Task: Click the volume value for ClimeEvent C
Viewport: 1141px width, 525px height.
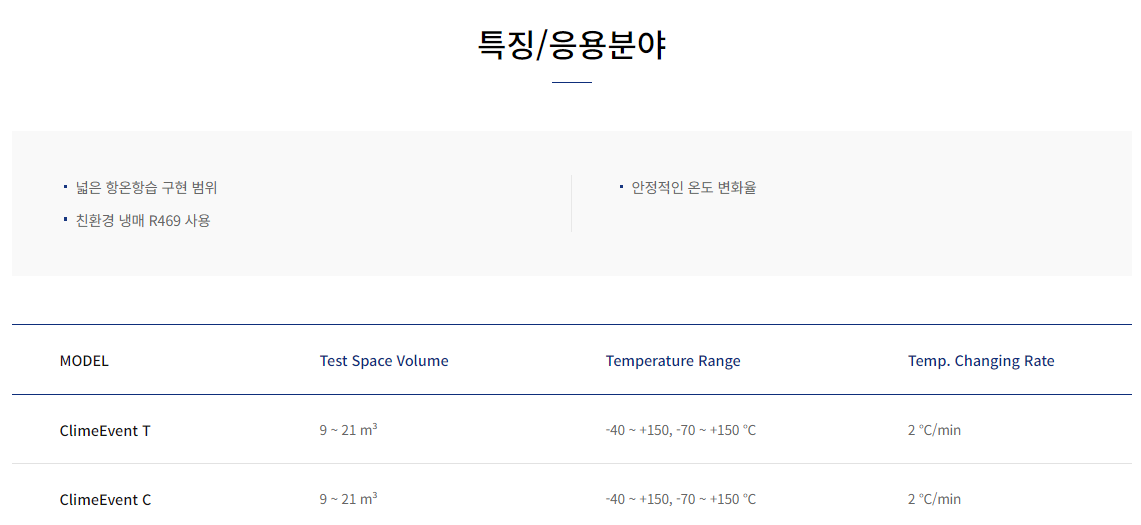Action: tap(348, 499)
